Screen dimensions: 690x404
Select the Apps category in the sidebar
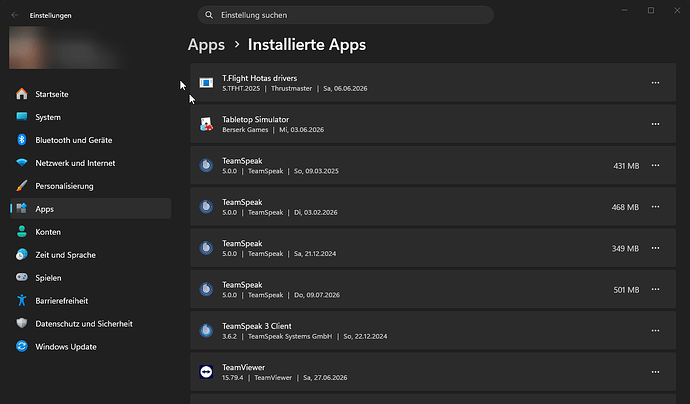tap(90, 208)
